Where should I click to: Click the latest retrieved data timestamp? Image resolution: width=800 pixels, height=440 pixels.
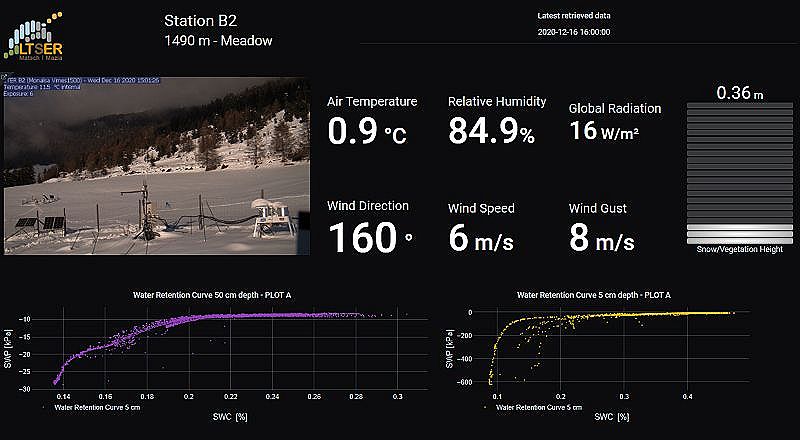[x=574, y=33]
